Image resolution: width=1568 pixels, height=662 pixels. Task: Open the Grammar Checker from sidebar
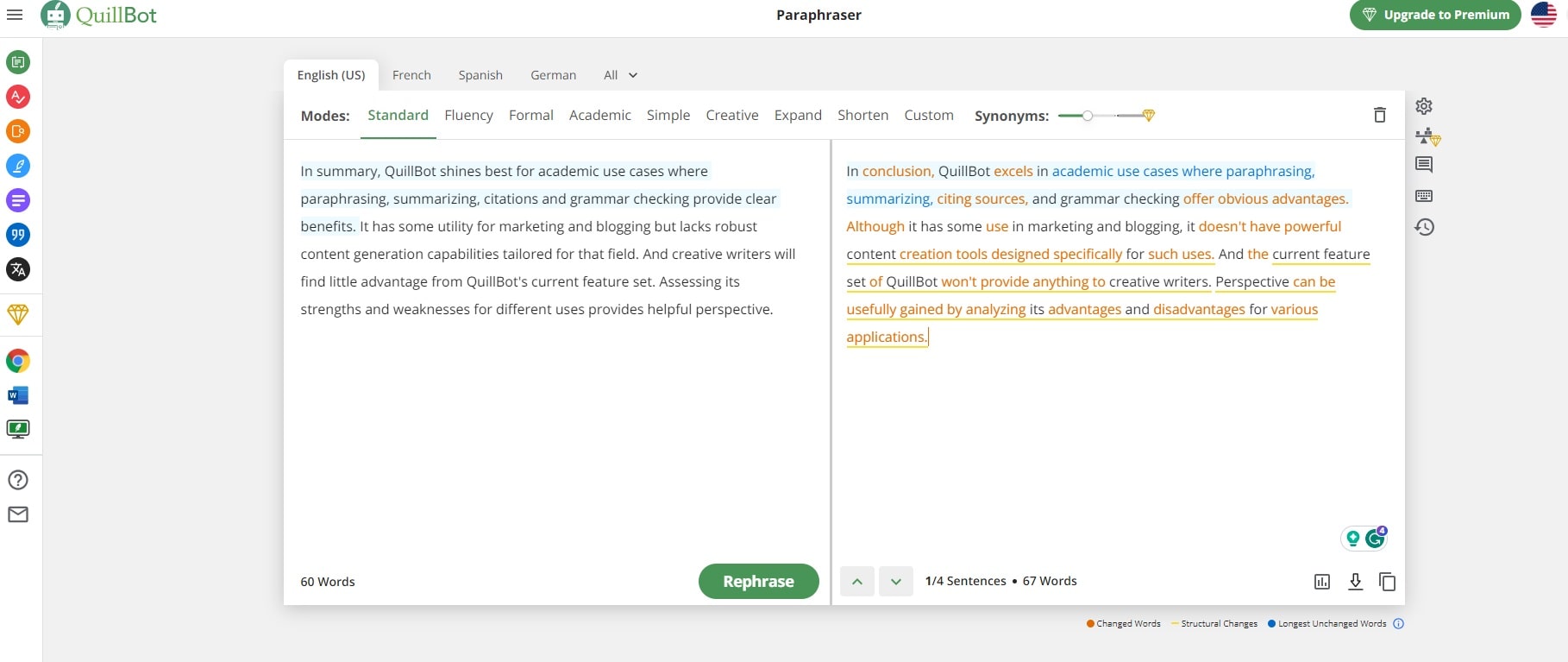18,97
